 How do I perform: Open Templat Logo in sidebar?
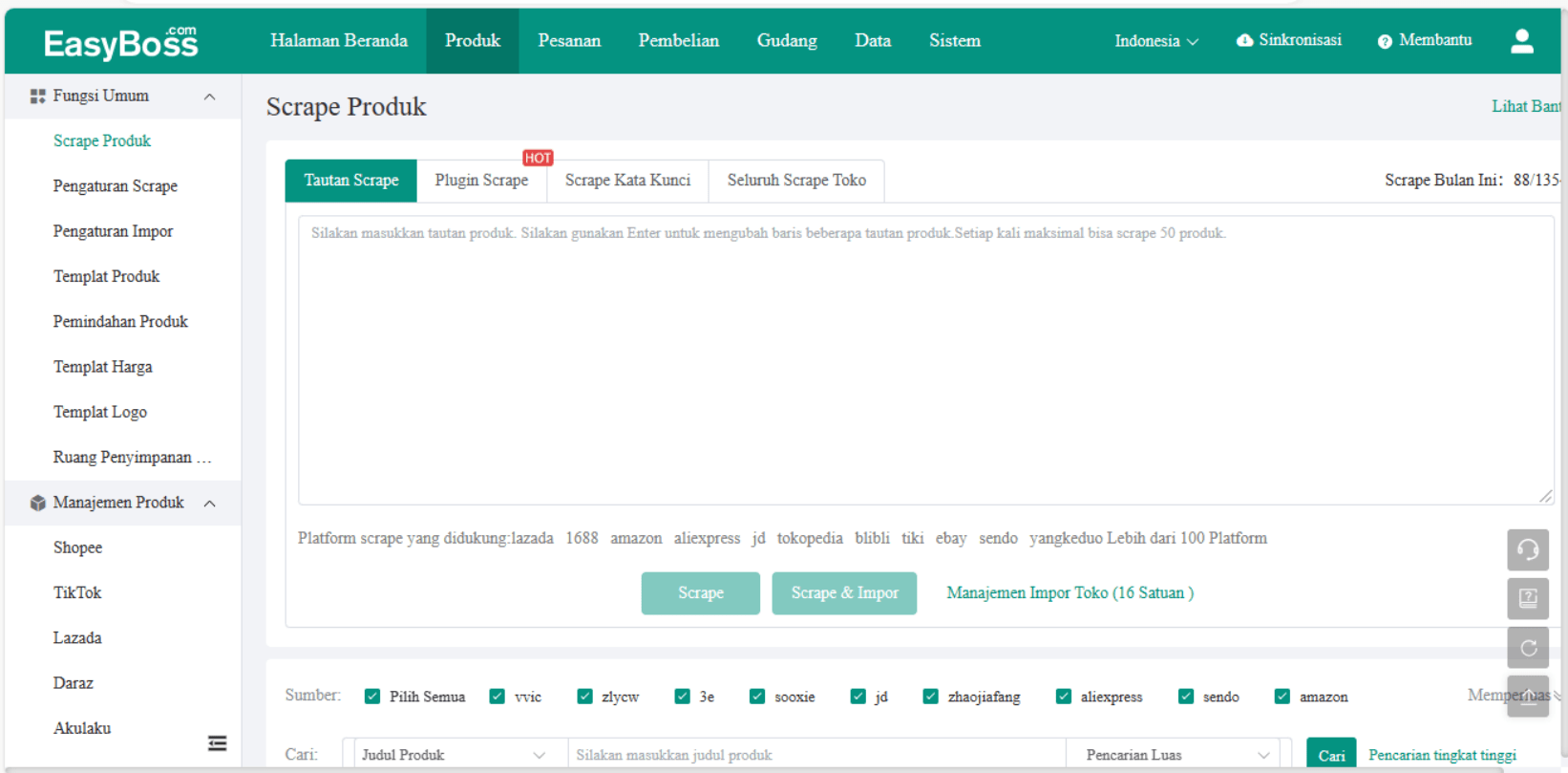100,413
